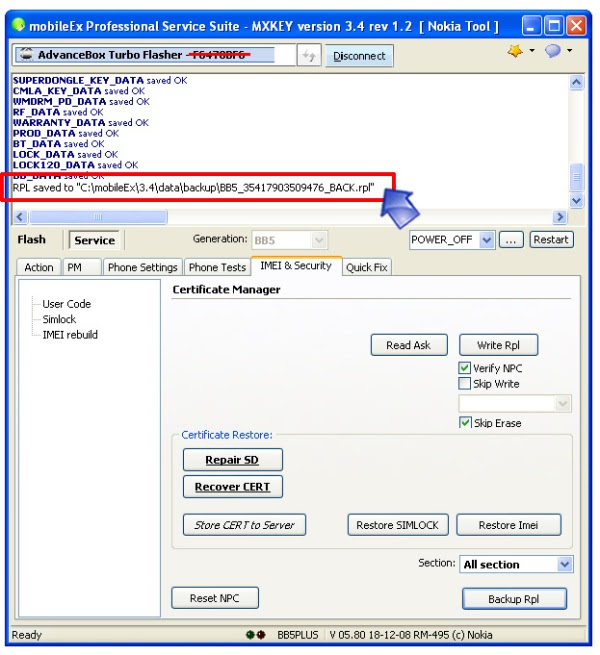Click Store CERT to Server button

tap(244, 525)
